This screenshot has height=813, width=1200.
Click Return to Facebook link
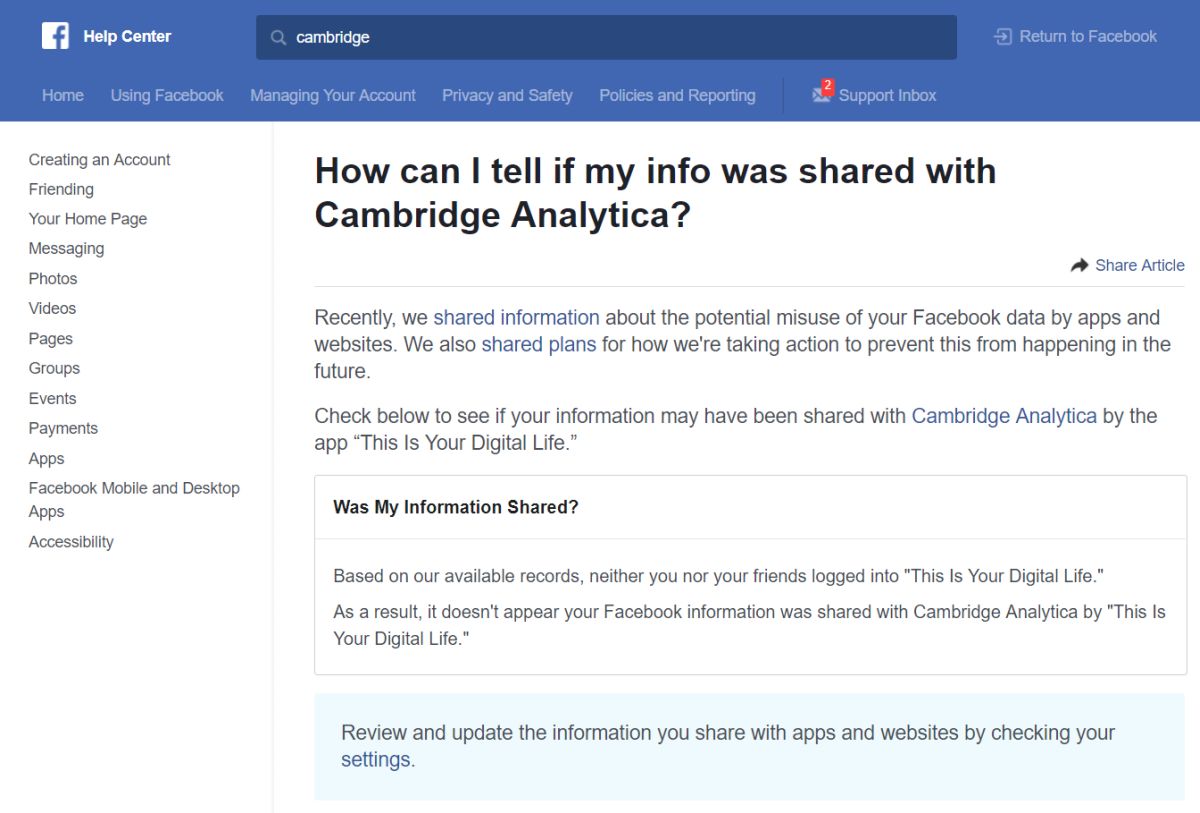(1088, 36)
